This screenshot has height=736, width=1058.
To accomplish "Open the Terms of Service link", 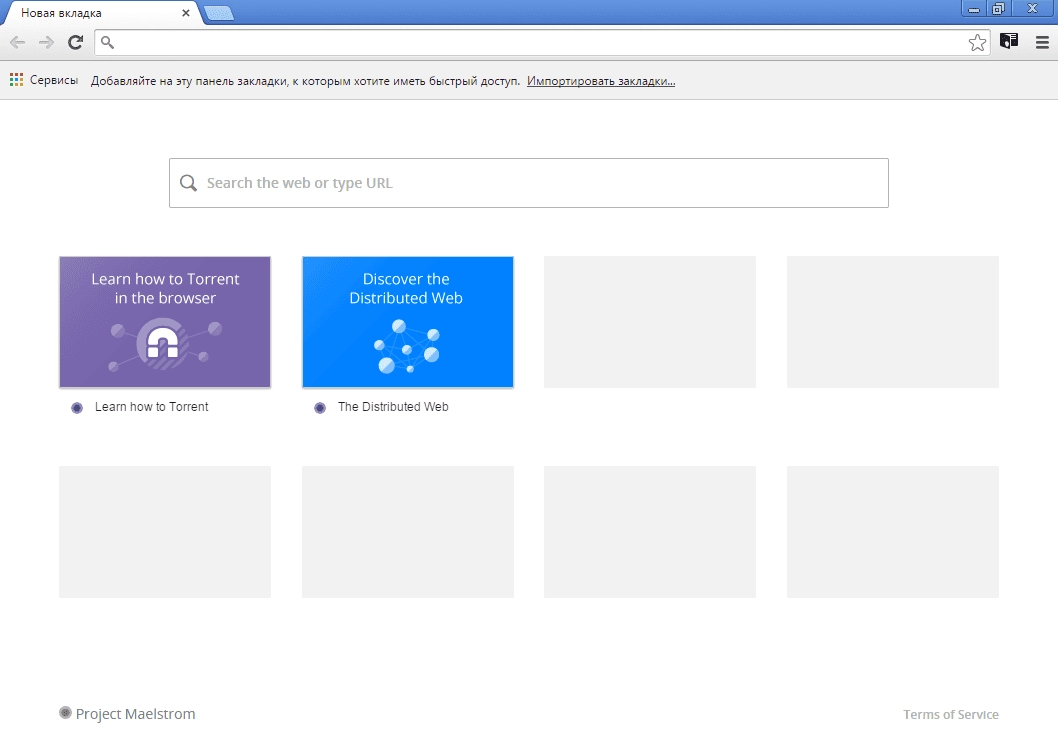I will pos(951,714).
